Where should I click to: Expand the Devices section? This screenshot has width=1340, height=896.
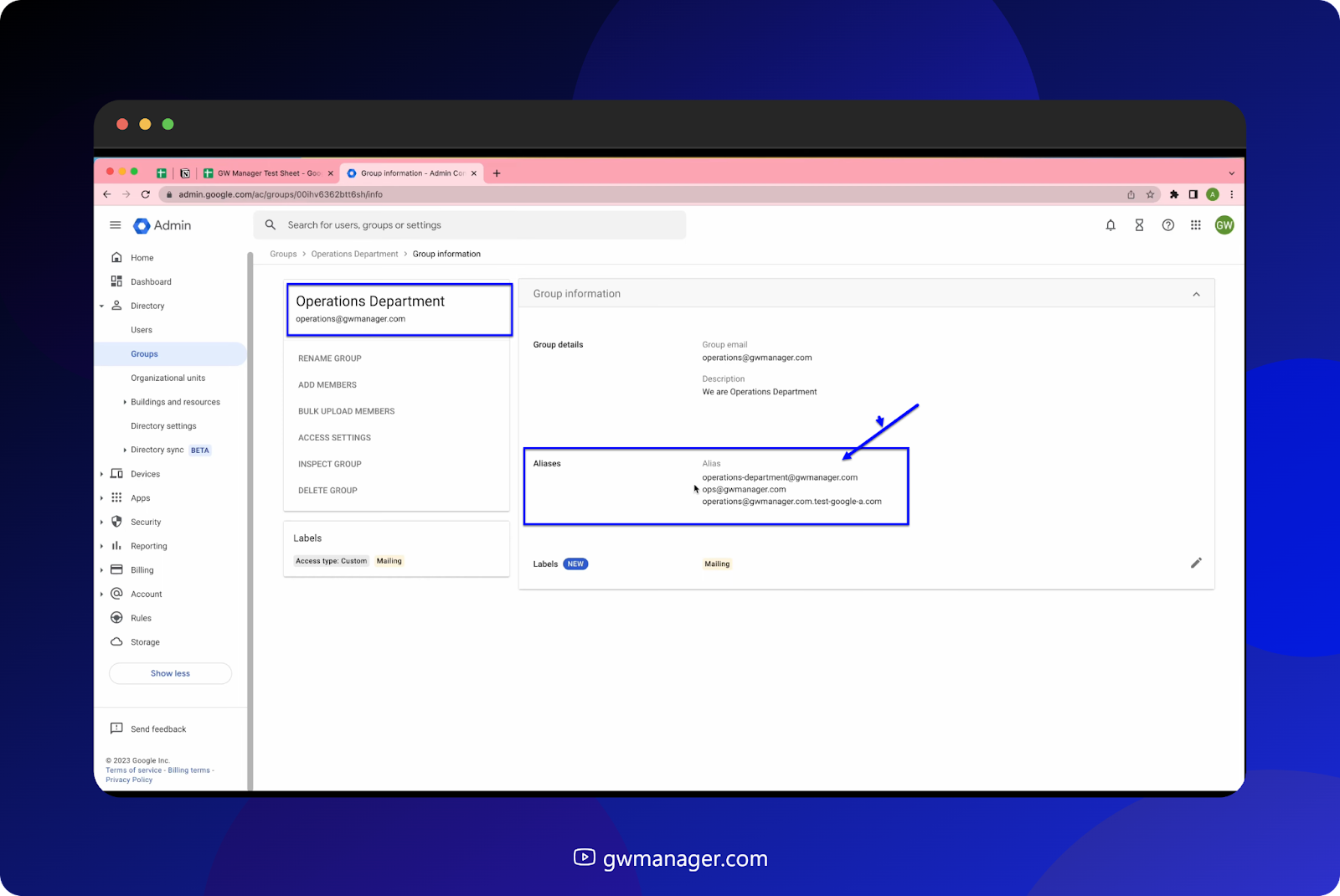point(102,474)
